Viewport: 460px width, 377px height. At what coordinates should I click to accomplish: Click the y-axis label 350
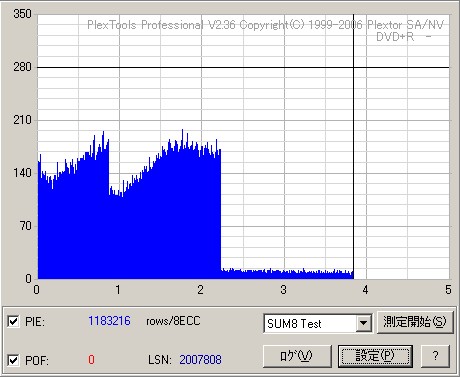[22, 14]
